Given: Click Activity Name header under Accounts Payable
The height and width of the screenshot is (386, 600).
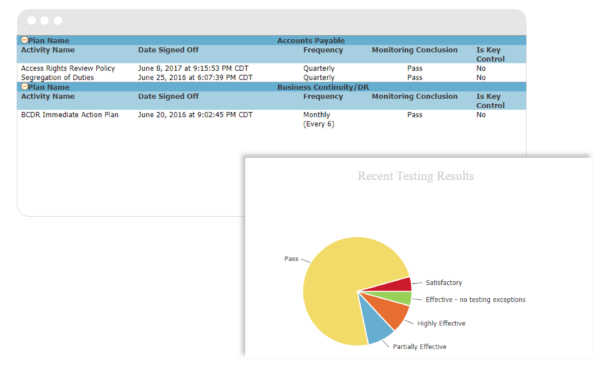Looking at the screenshot, I should 48,50.
